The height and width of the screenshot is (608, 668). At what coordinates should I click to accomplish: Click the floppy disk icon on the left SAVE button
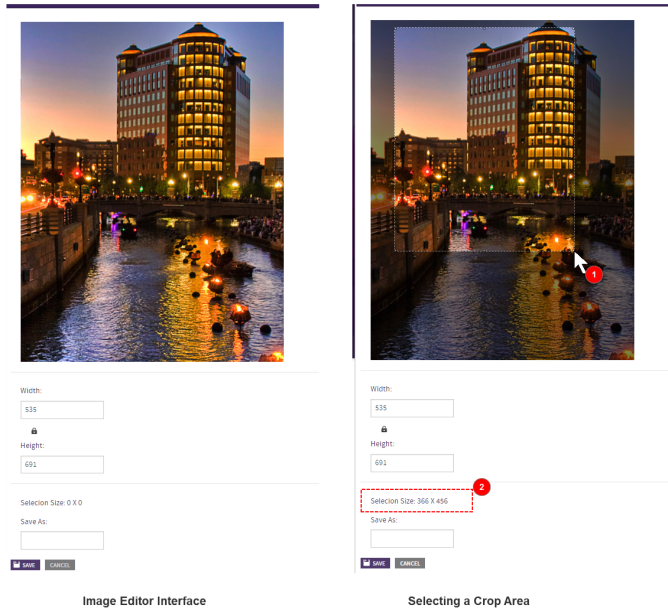17,565
